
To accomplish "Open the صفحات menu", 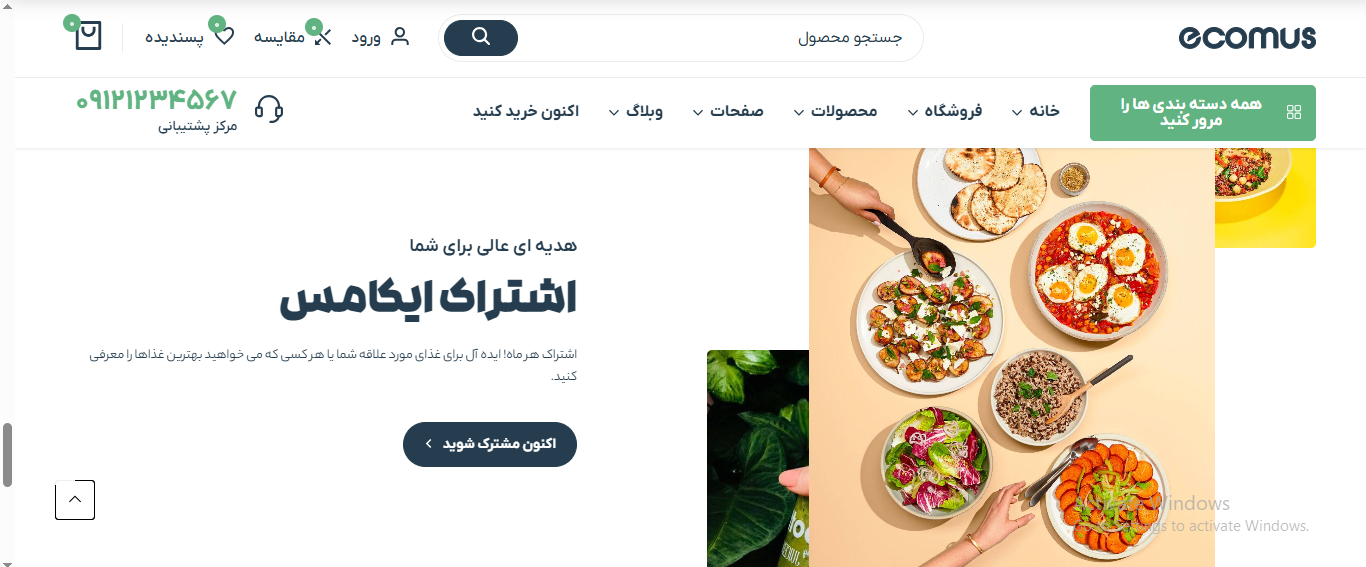I will (727, 111).
